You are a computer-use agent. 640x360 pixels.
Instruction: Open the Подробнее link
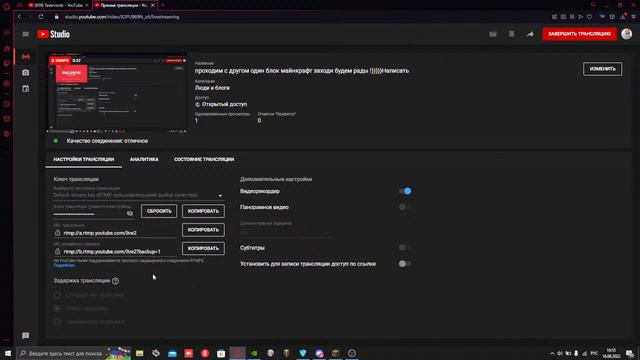[64, 265]
